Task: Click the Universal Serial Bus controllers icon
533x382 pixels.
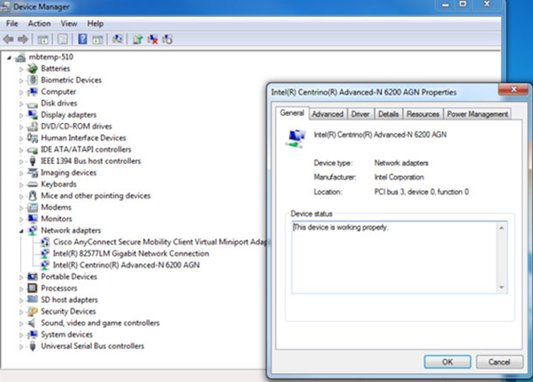Action: coord(33,346)
